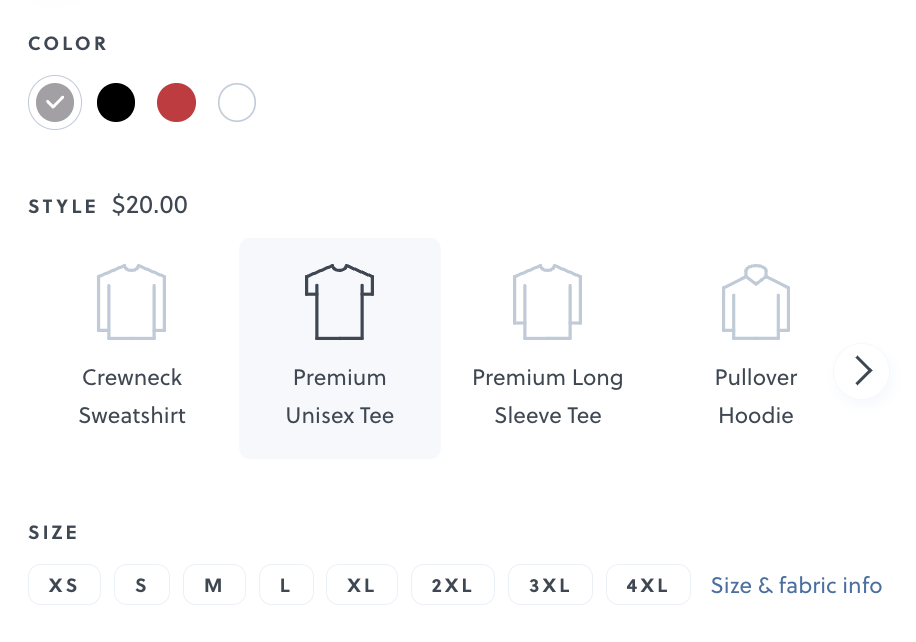Choose size XS
Image resolution: width=916 pixels, height=642 pixels.
click(64, 585)
